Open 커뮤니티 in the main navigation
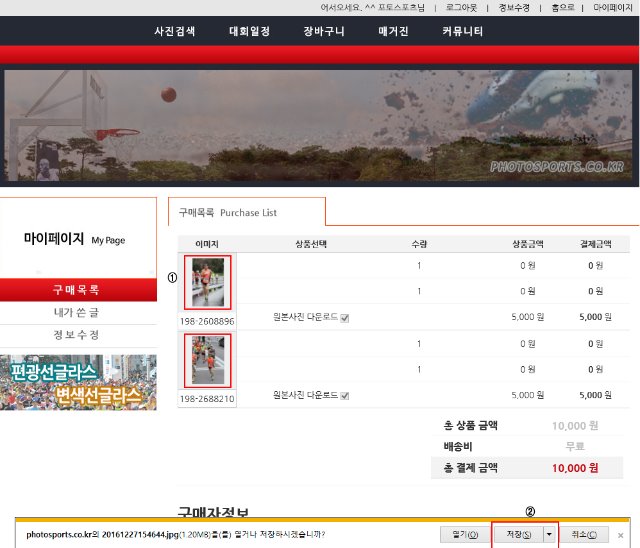This screenshot has width=640, height=548. pos(462,31)
